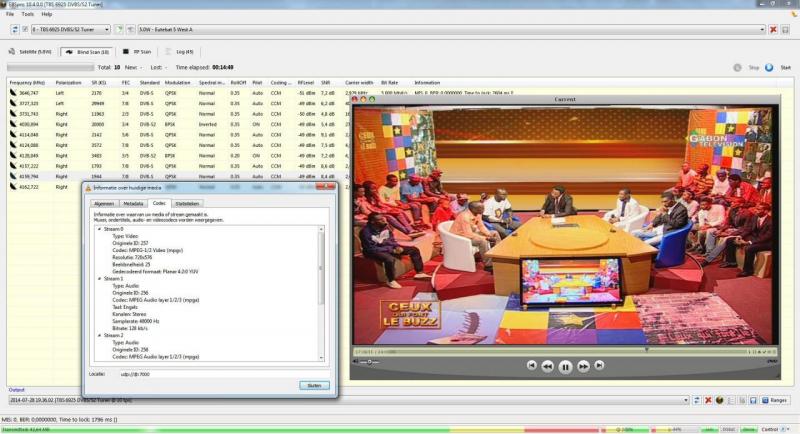Screen dimensions: 800x434
Task: Open the Codec tab in media info
Action: tap(159, 203)
